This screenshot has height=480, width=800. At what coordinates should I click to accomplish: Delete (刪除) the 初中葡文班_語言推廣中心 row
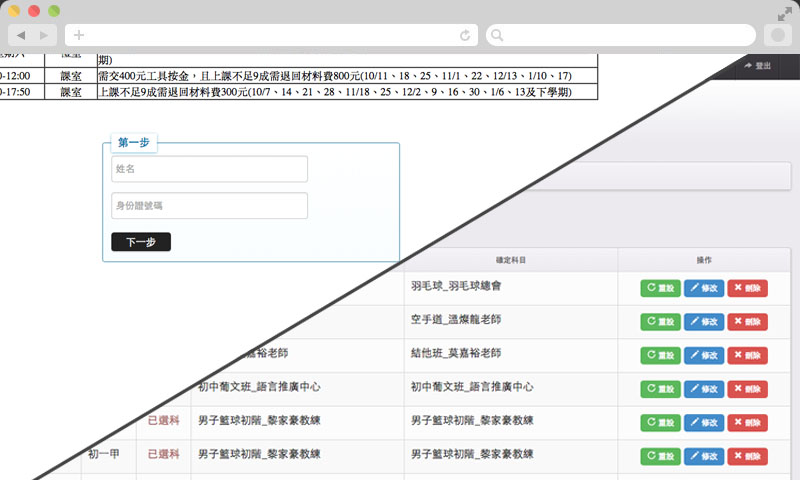pyautogui.click(x=747, y=389)
